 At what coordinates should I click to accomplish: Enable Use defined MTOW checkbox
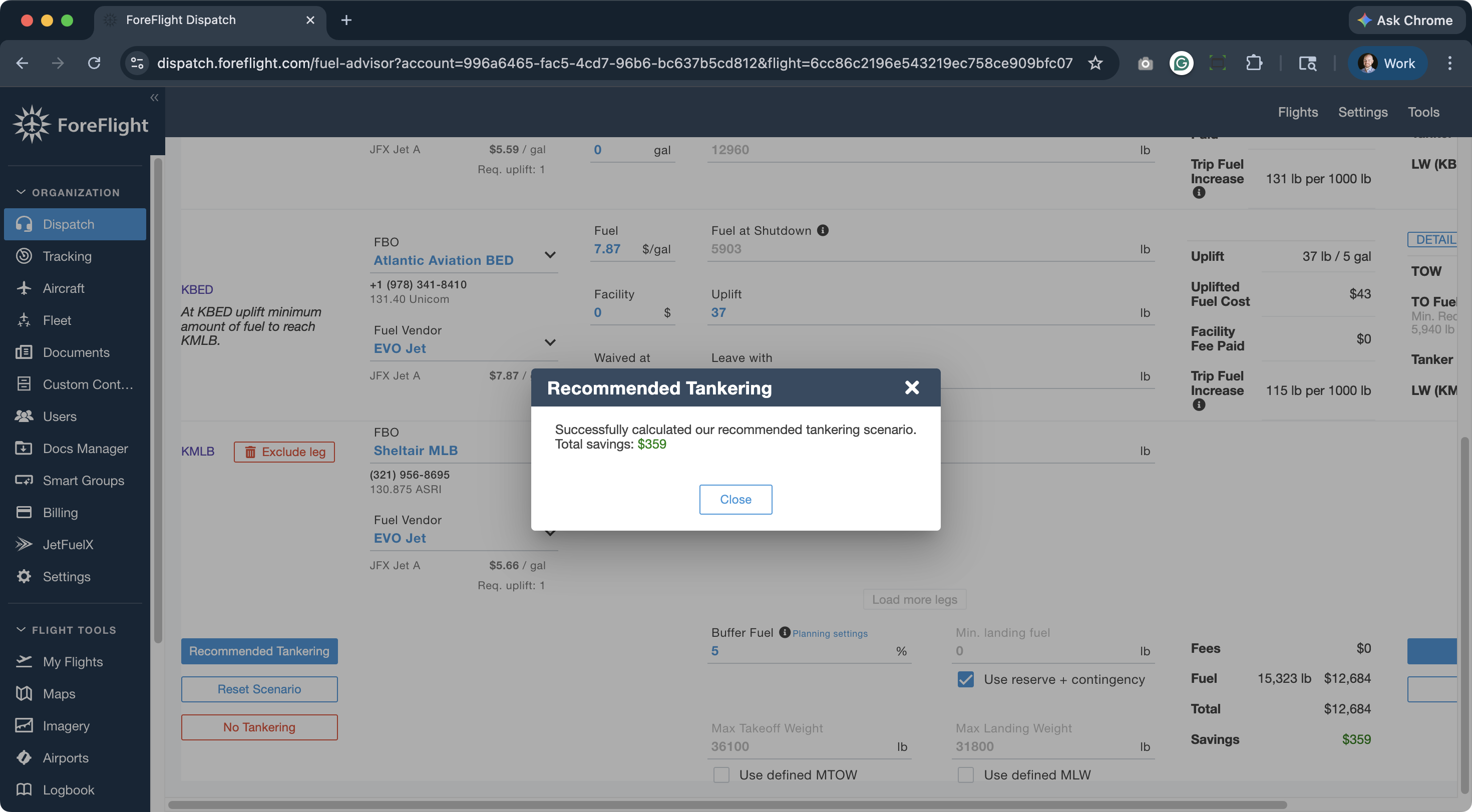[x=721, y=774]
